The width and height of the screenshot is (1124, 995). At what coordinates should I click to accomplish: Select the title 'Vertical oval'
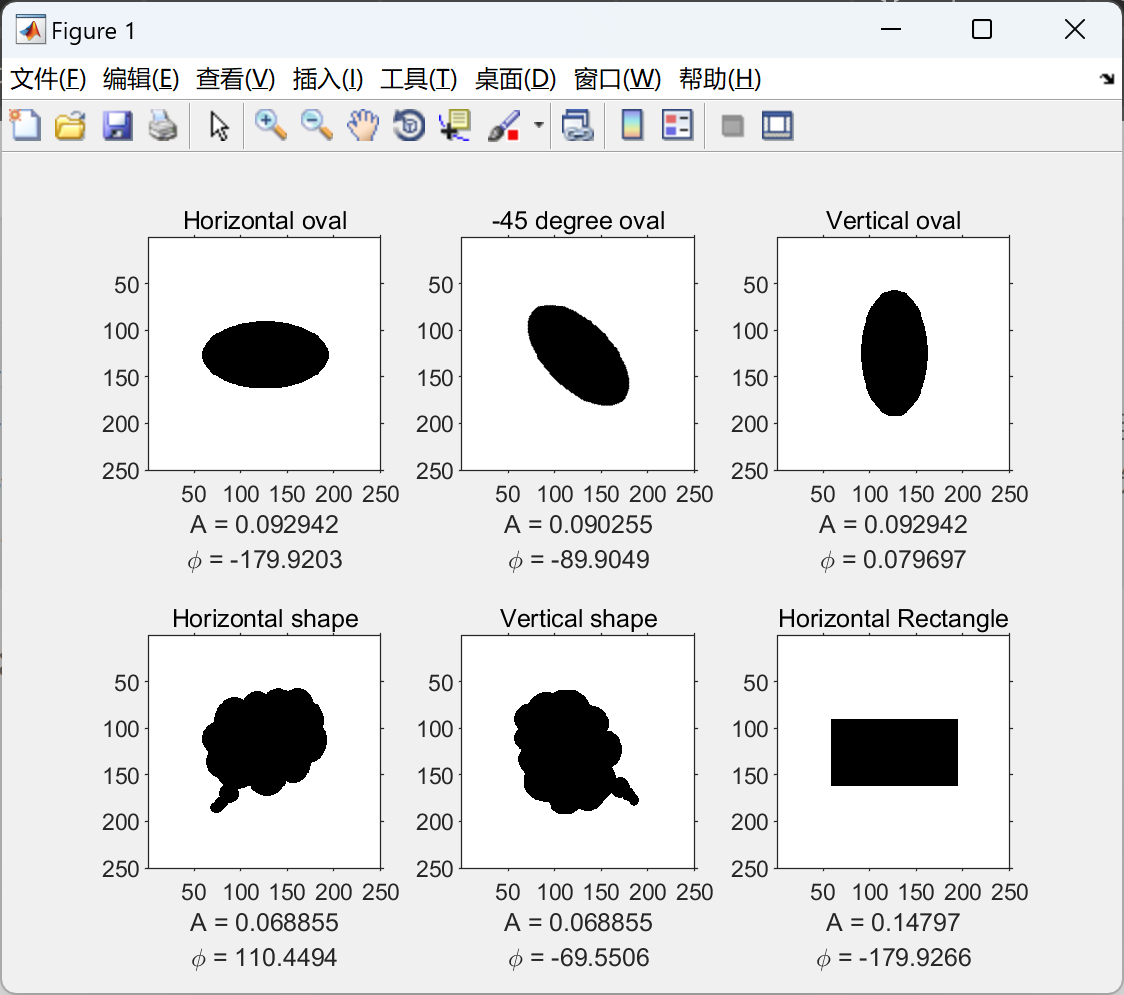click(893, 221)
